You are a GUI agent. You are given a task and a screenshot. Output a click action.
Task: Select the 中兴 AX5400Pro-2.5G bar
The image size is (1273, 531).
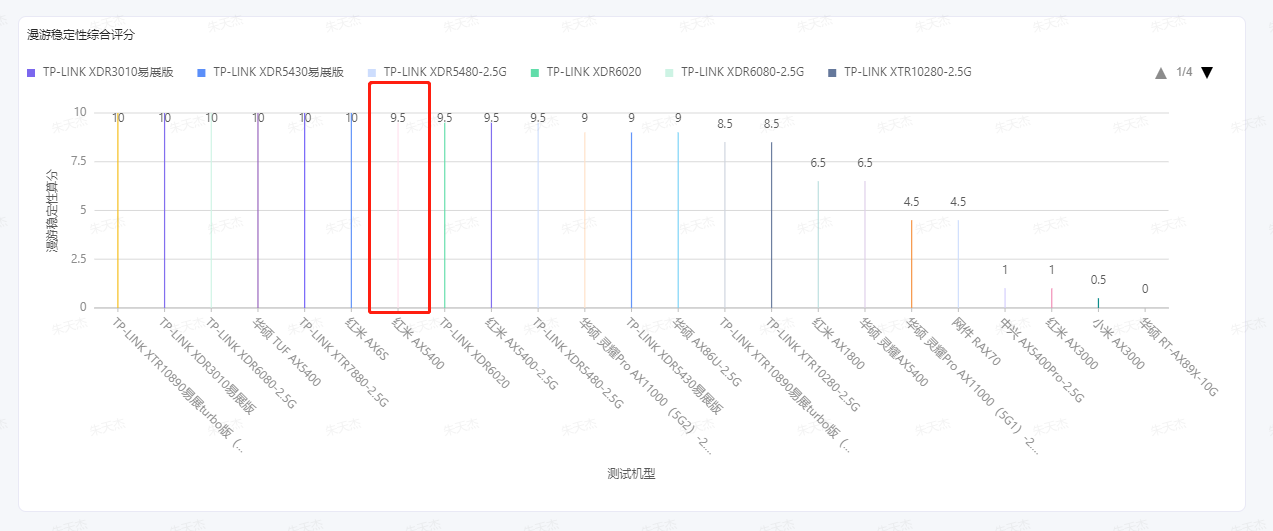click(1005, 298)
